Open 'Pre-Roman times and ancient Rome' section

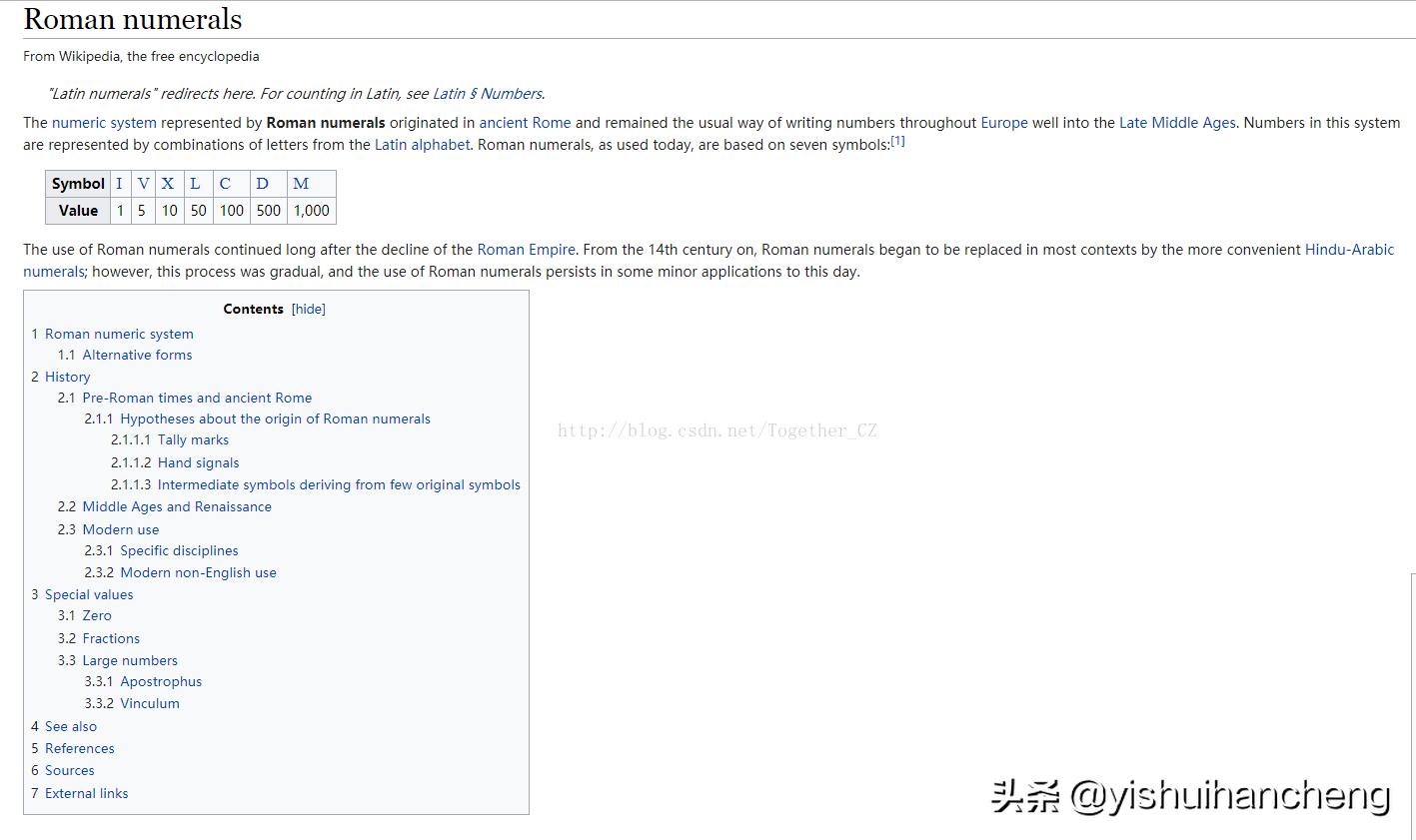(x=197, y=398)
